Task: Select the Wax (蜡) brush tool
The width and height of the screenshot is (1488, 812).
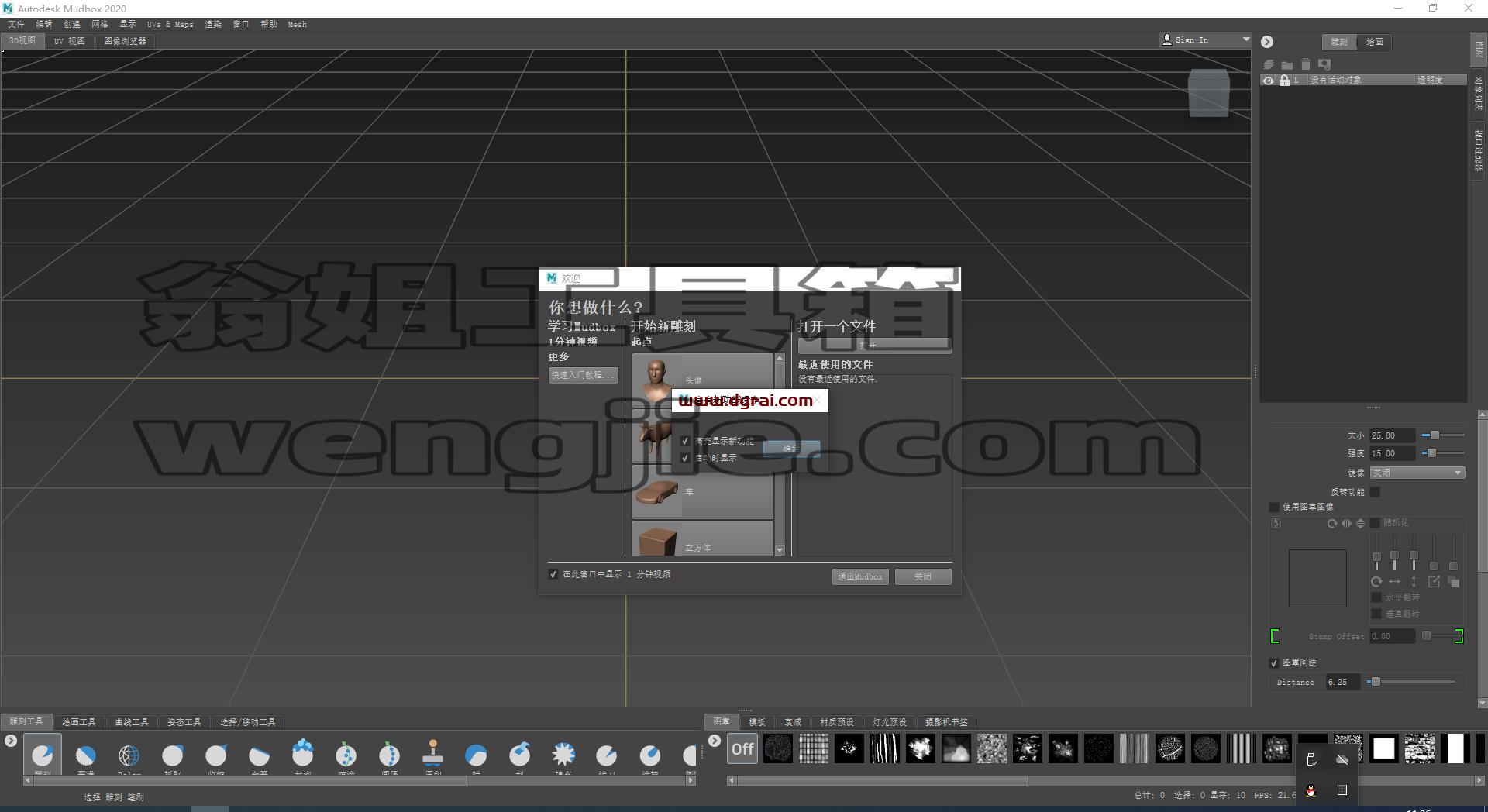Action: 477,755
